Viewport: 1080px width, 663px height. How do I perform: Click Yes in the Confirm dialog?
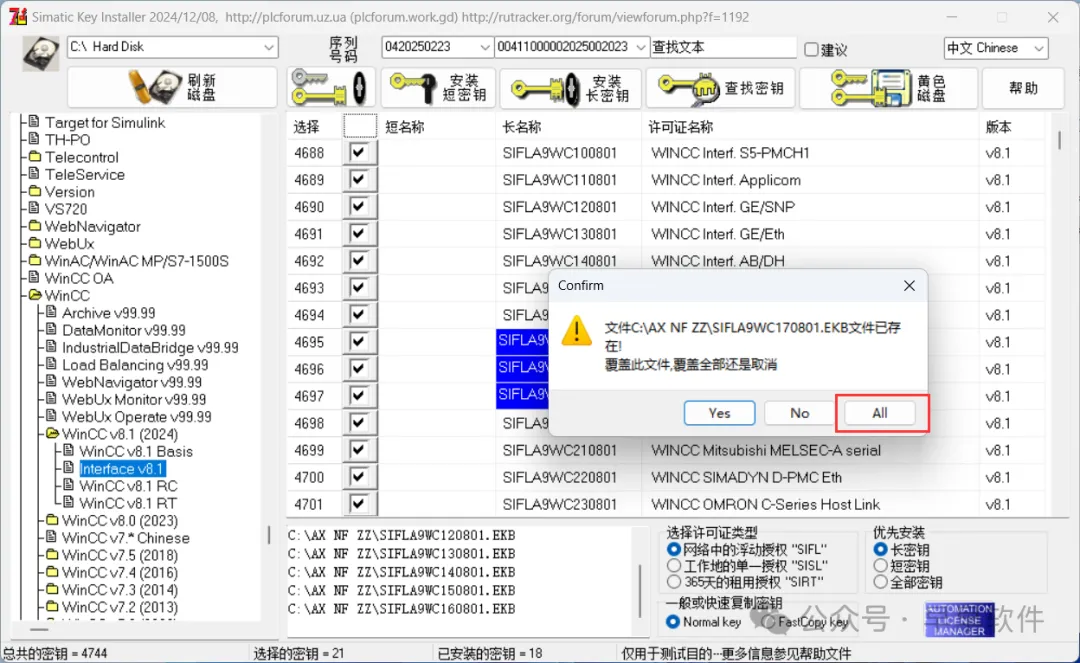pyautogui.click(x=719, y=413)
